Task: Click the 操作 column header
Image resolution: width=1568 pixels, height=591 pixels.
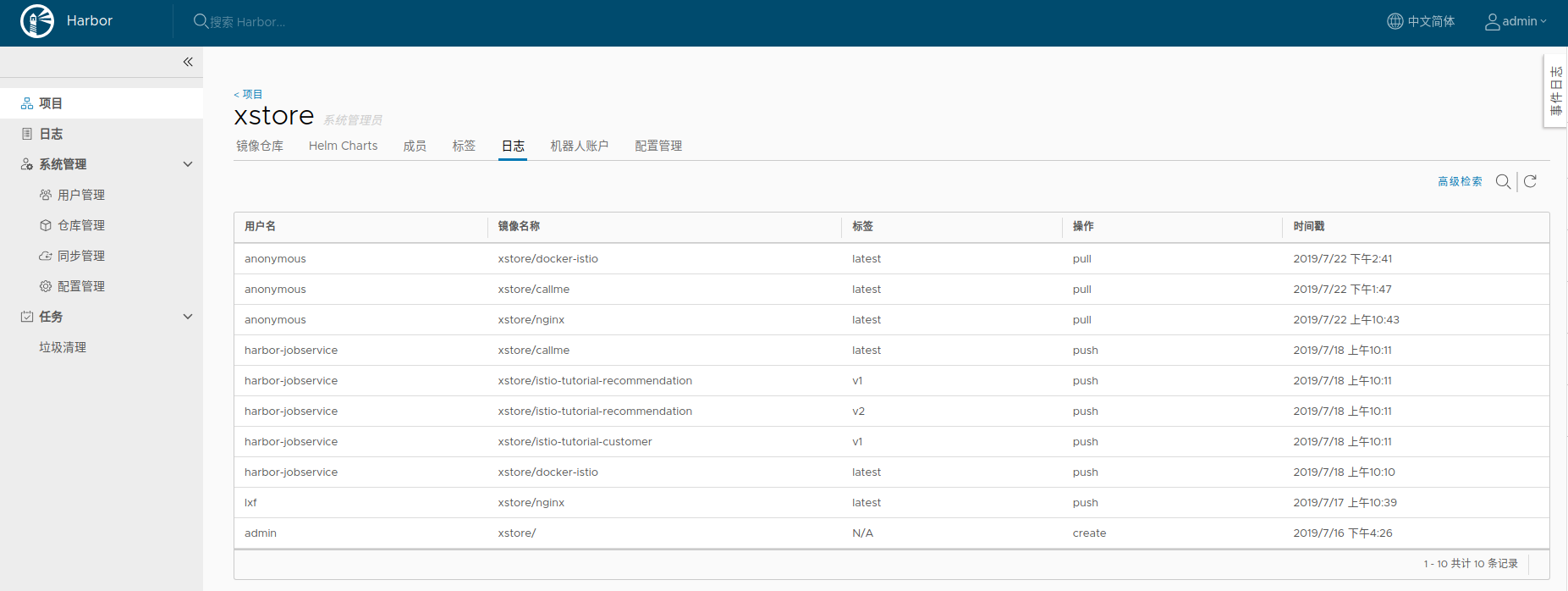Action: click(x=1083, y=226)
